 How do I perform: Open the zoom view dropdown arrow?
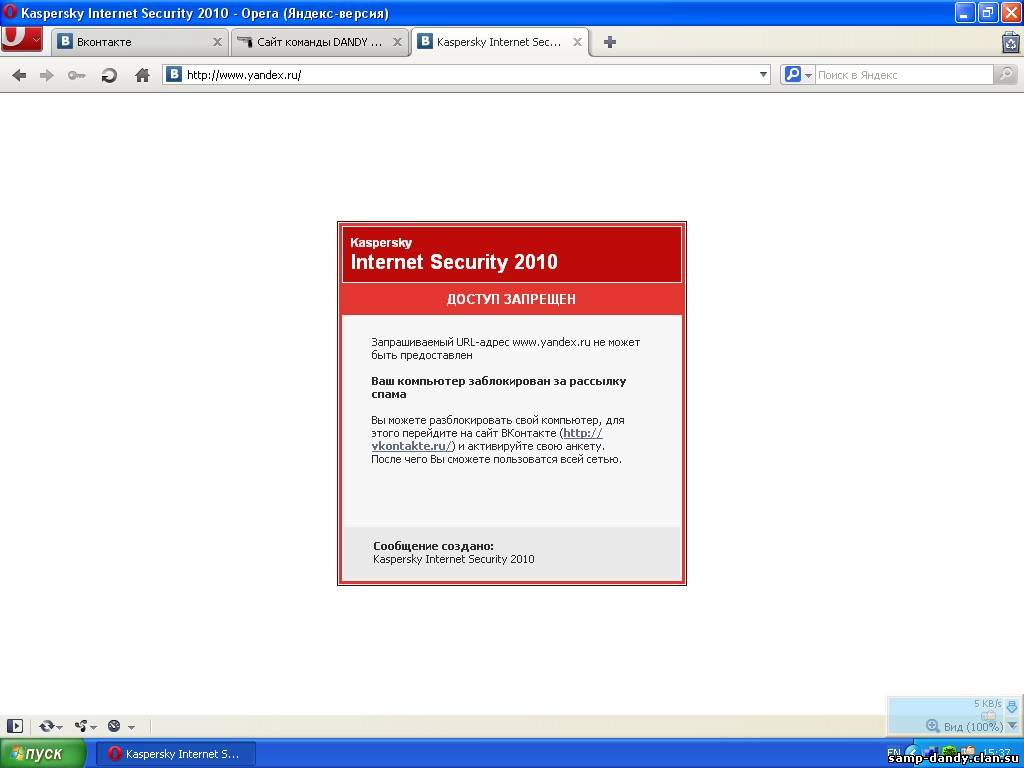(1012, 726)
